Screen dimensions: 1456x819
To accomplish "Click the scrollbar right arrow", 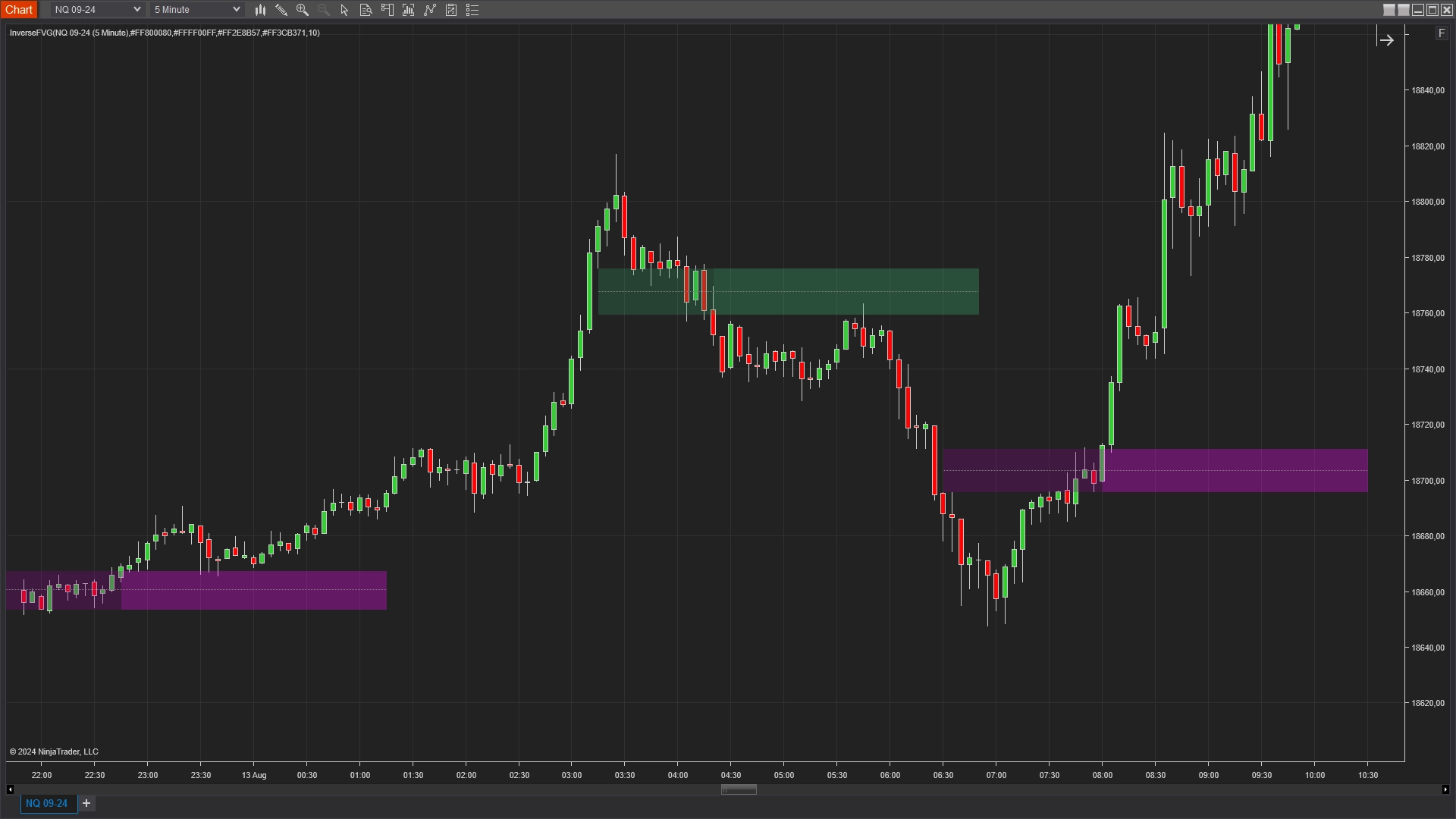I will (1445, 789).
